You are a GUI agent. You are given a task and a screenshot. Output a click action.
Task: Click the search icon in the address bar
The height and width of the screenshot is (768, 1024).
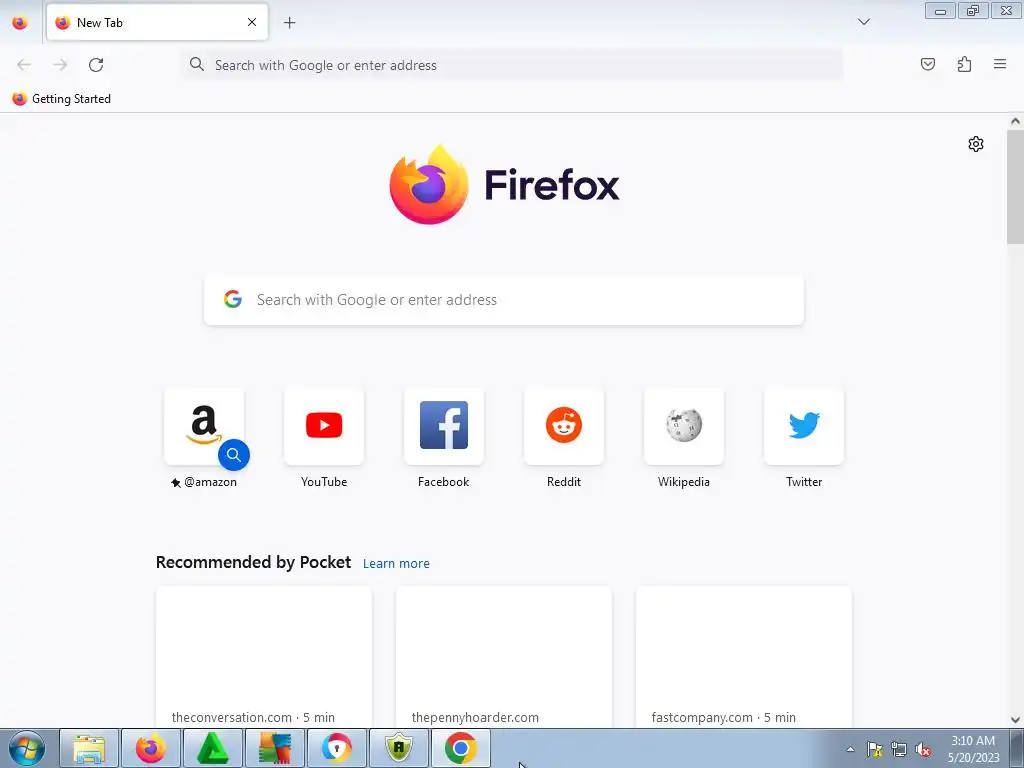click(197, 64)
